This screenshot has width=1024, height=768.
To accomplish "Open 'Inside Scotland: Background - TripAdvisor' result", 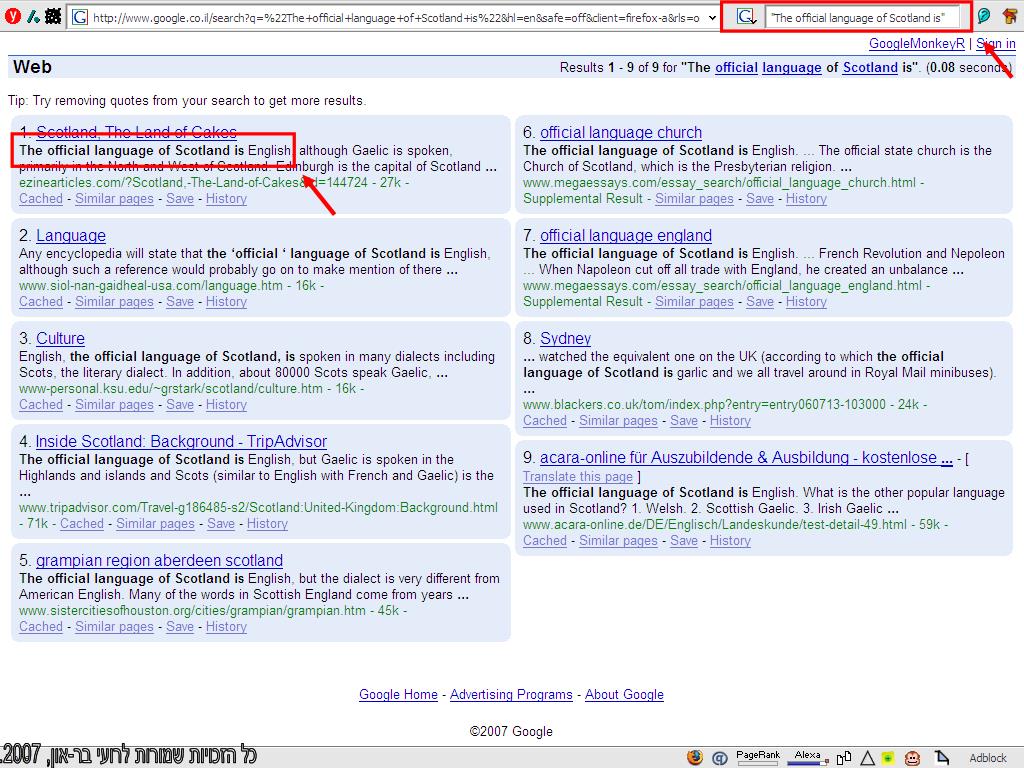I will click(x=181, y=441).
